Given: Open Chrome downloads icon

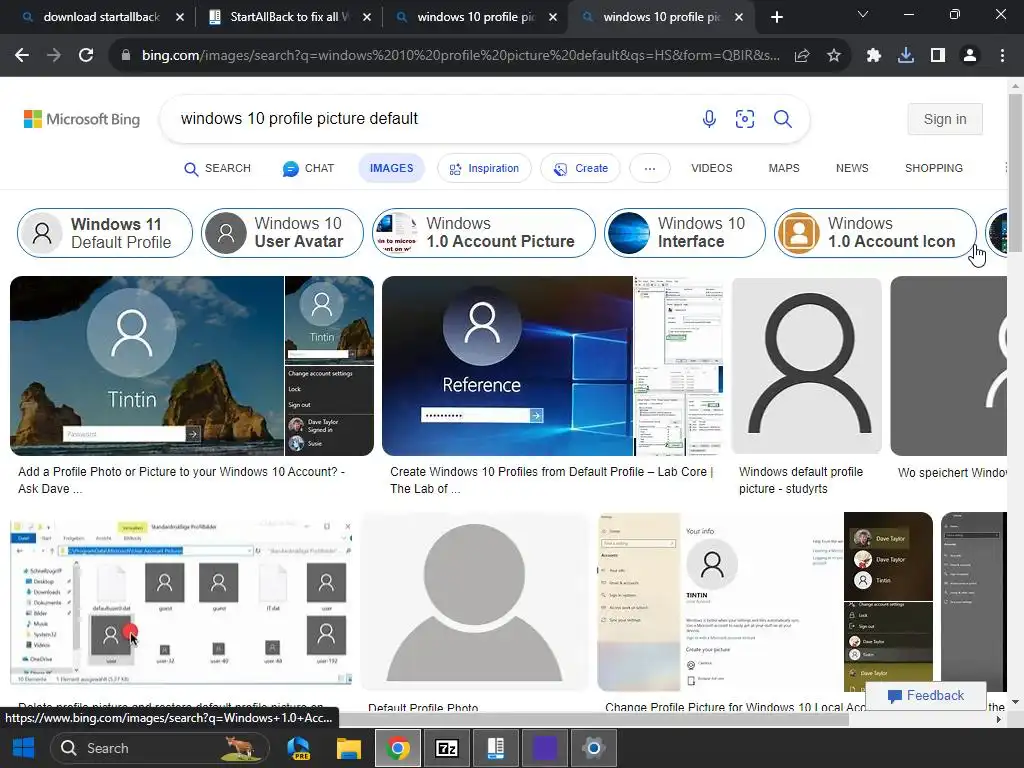Looking at the screenshot, I should pos(905,56).
